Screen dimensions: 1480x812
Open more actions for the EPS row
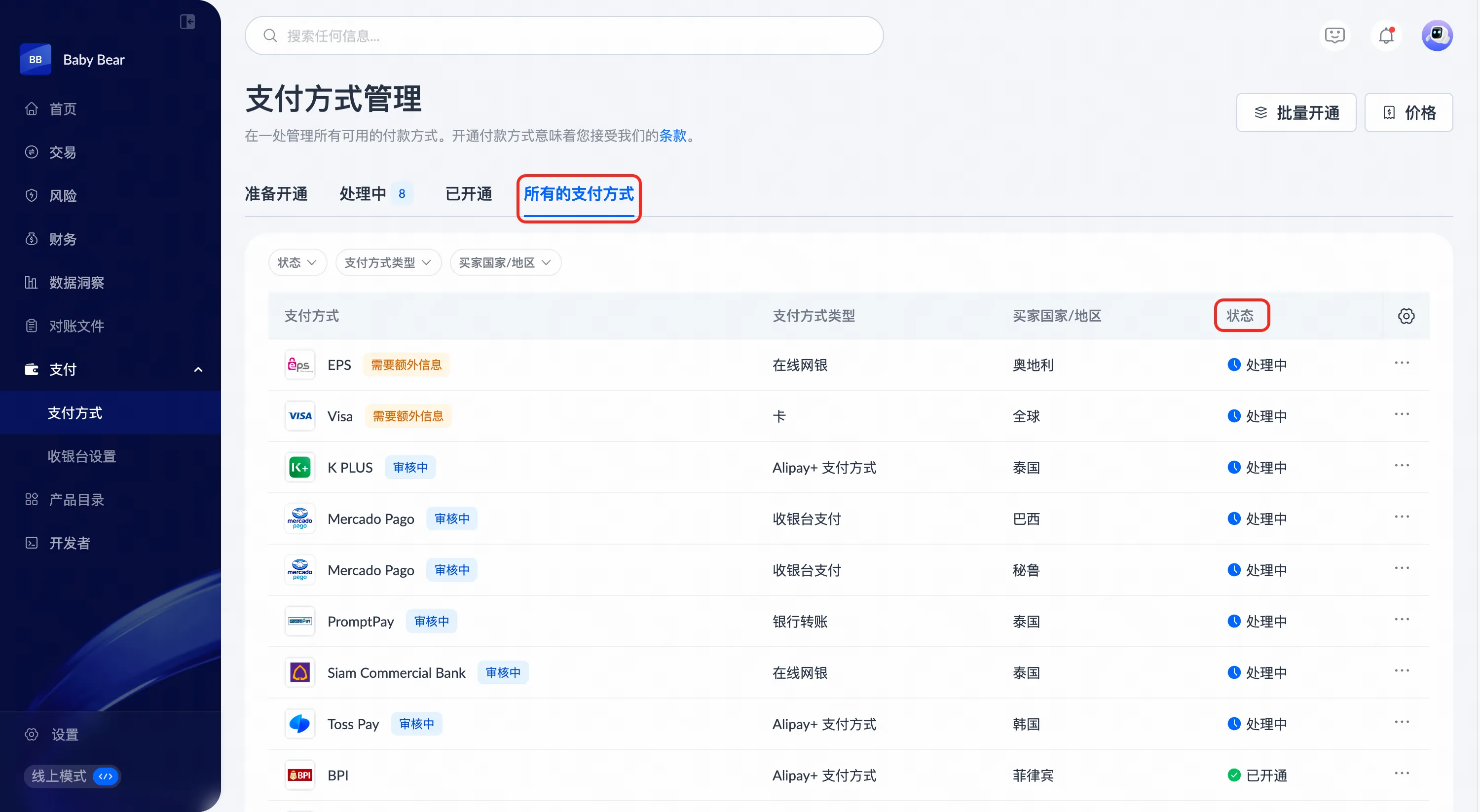pos(1402,363)
